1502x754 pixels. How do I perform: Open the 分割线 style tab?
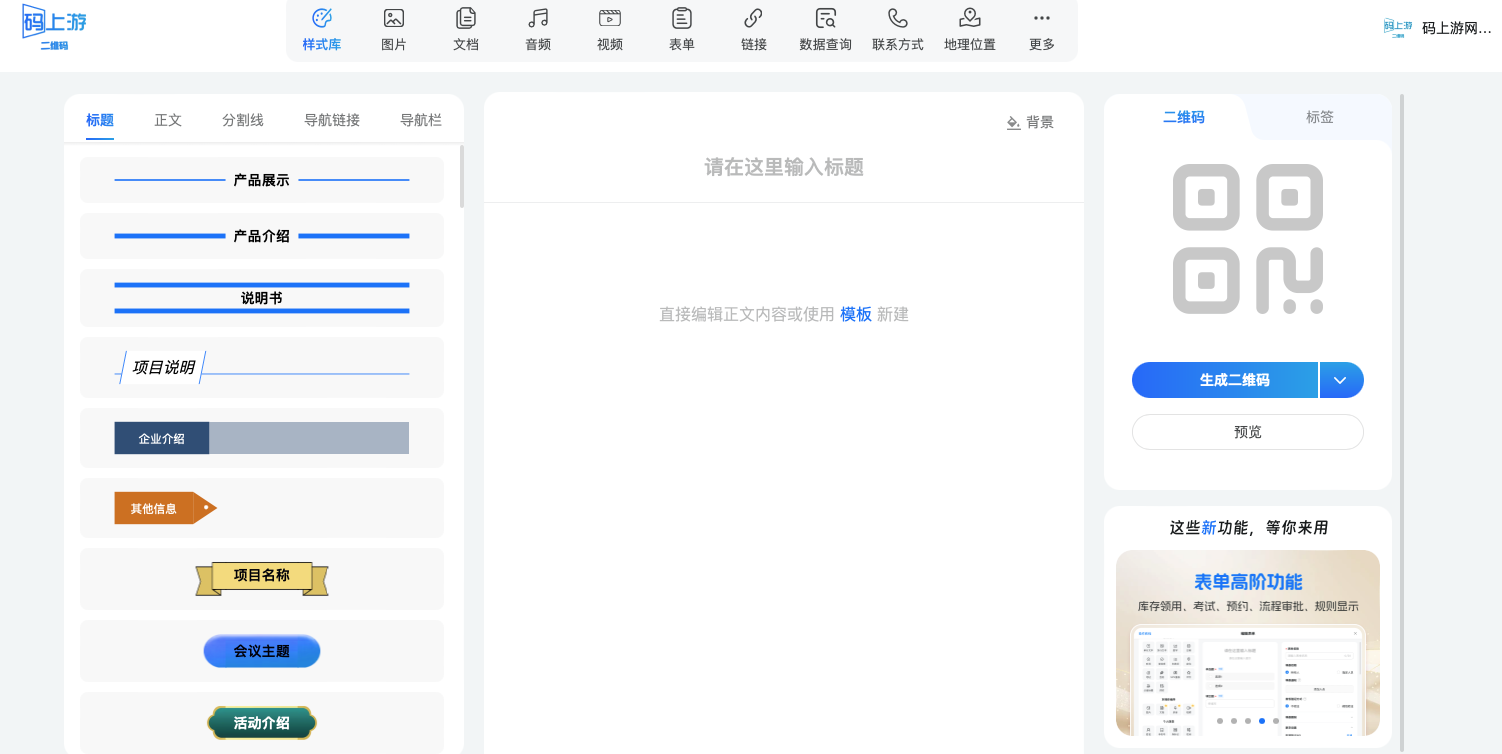(243, 120)
